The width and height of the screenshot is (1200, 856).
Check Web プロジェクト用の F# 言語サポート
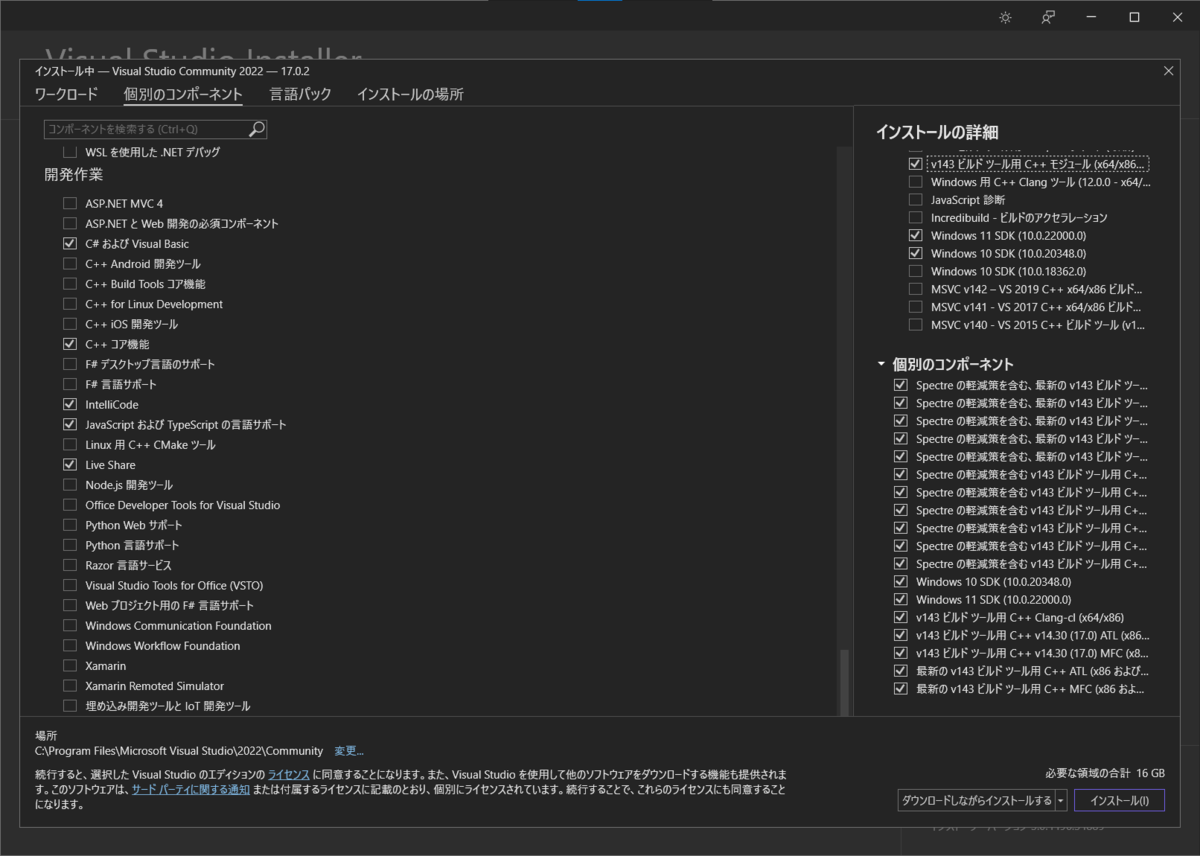click(x=70, y=605)
